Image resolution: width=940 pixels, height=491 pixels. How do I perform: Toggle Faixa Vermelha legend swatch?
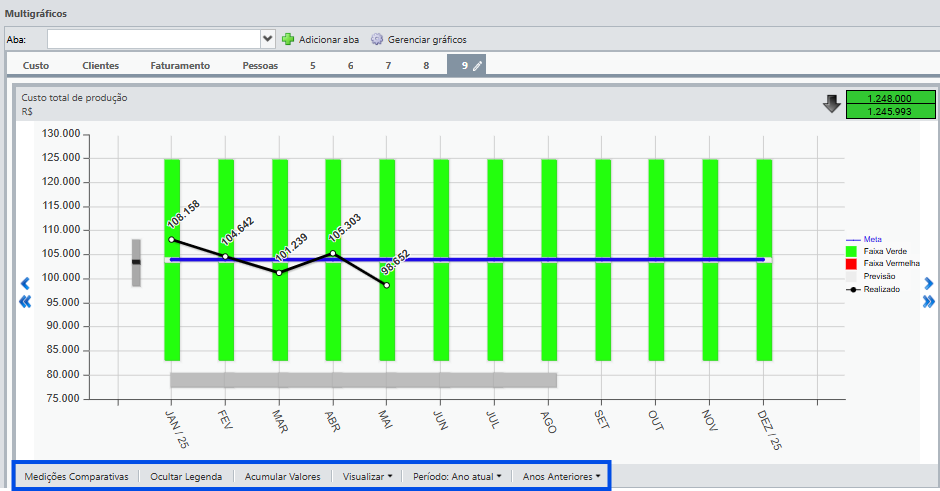851,264
